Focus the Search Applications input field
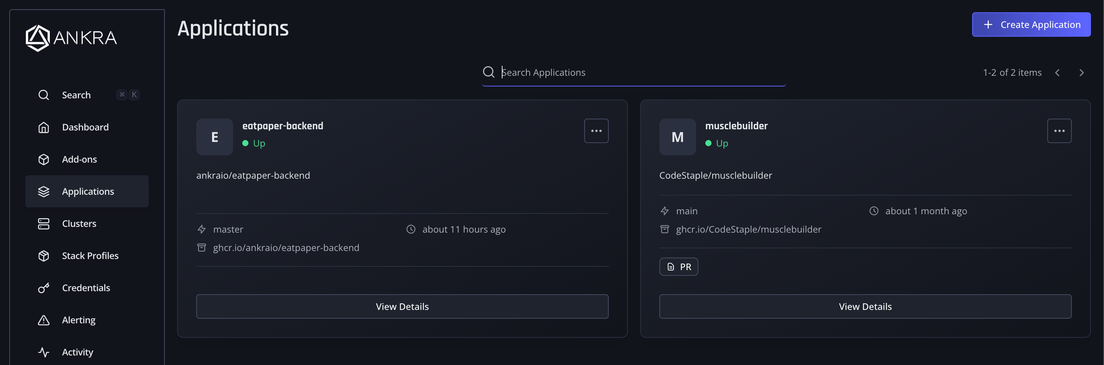The width and height of the screenshot is (1104, 365). 634,72
